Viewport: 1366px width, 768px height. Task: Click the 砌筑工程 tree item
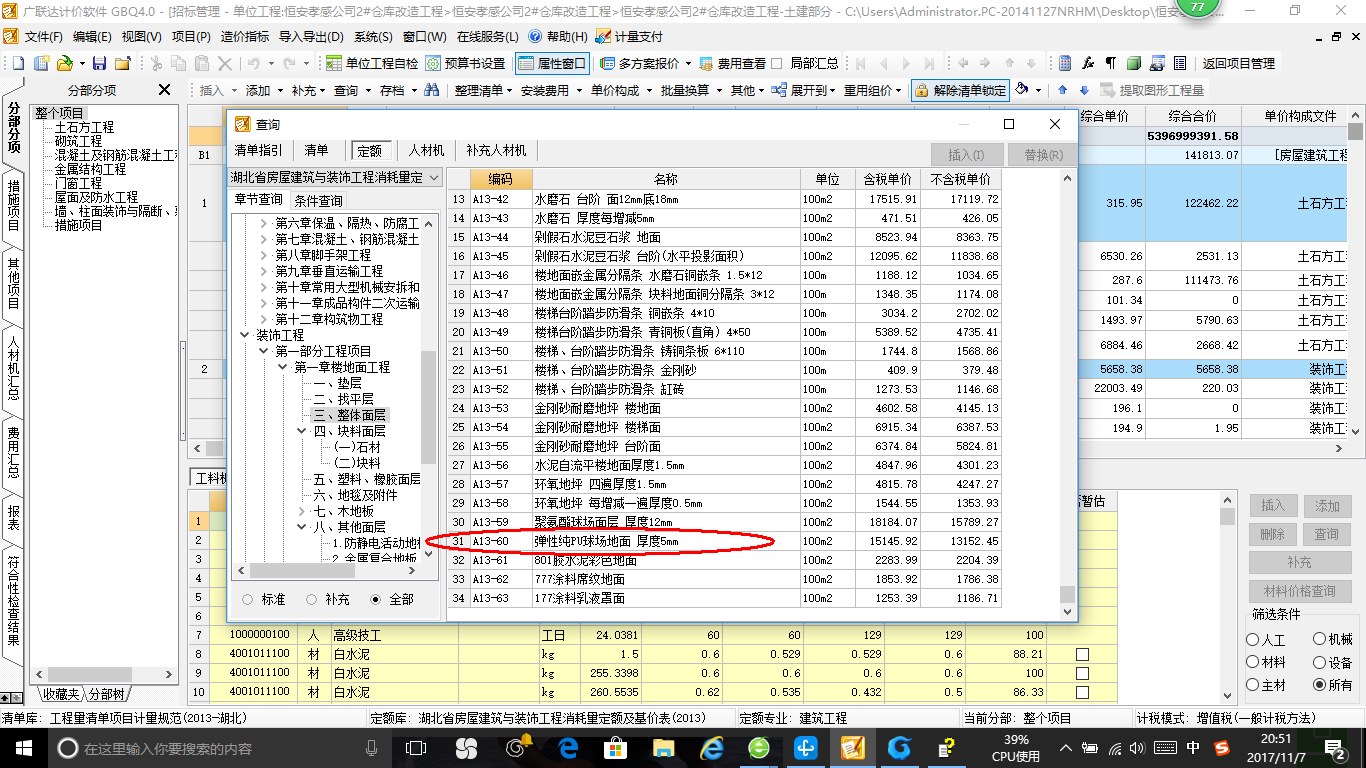pyautogui.click(x=78, y=141)
